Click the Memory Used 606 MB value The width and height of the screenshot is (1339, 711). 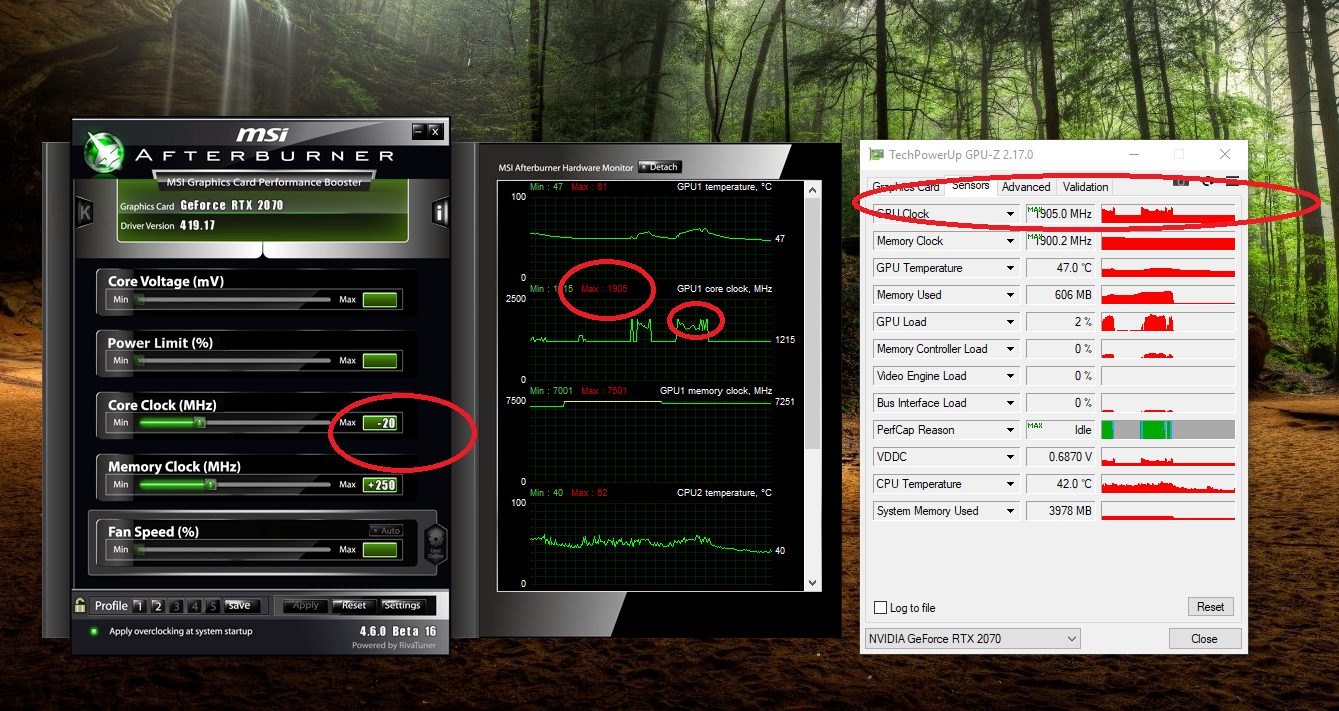tap(1061, 295)
